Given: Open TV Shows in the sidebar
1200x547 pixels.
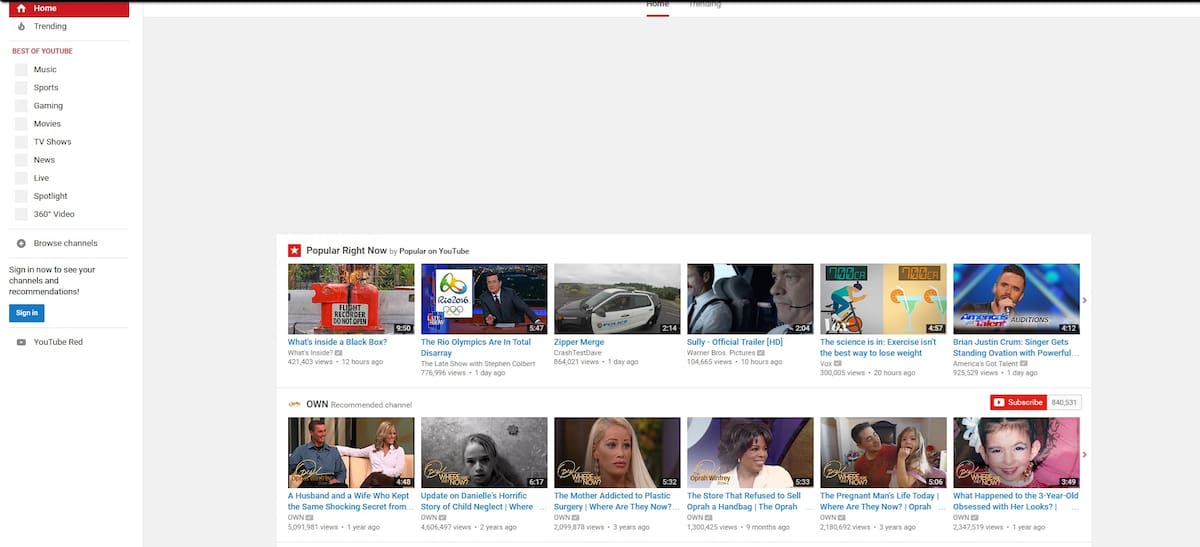Looking at the screenshot, I should click(x=53, y=142).
